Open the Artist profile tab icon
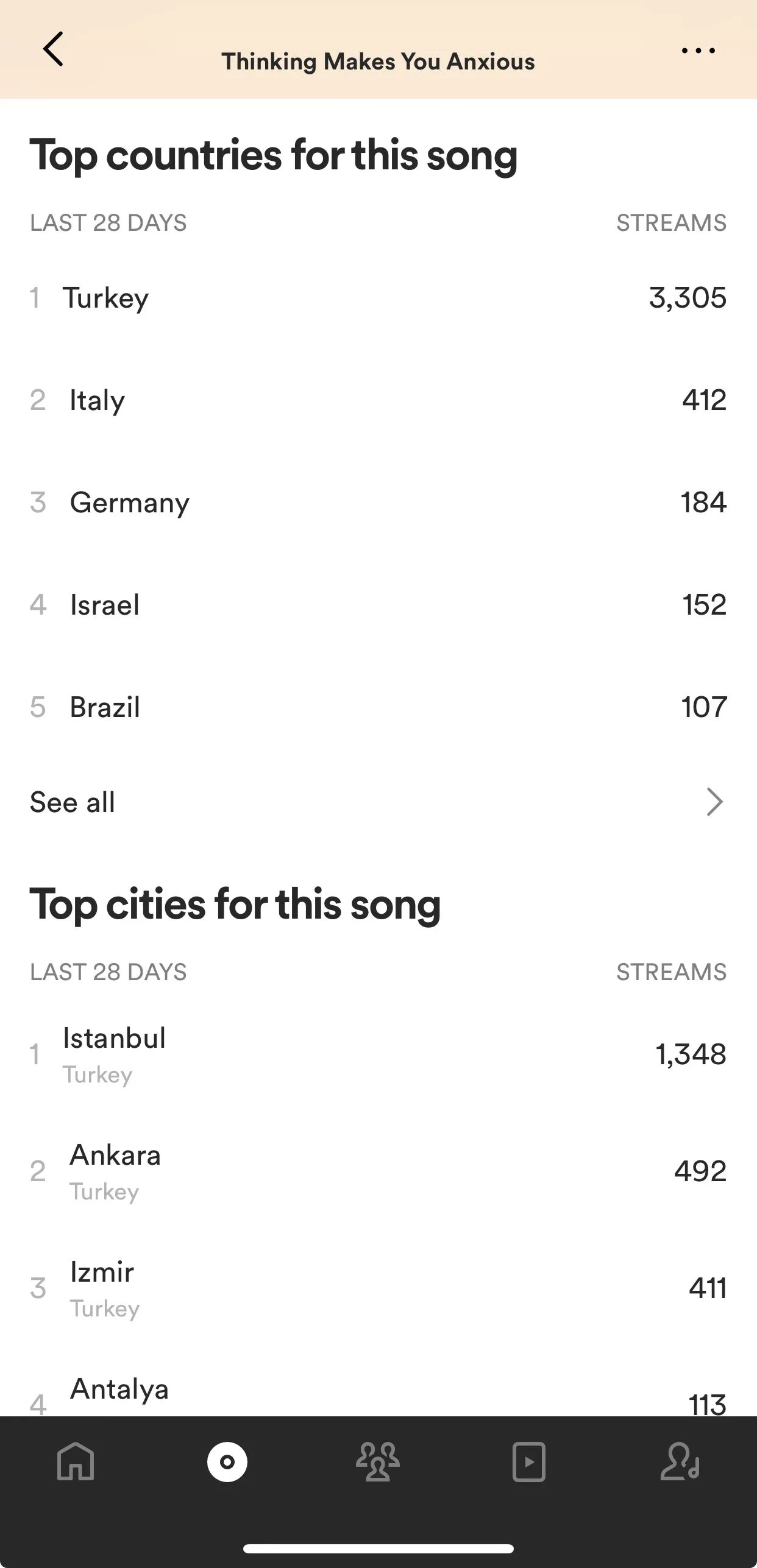The image size is (757, 1568). pos(680,1461)
